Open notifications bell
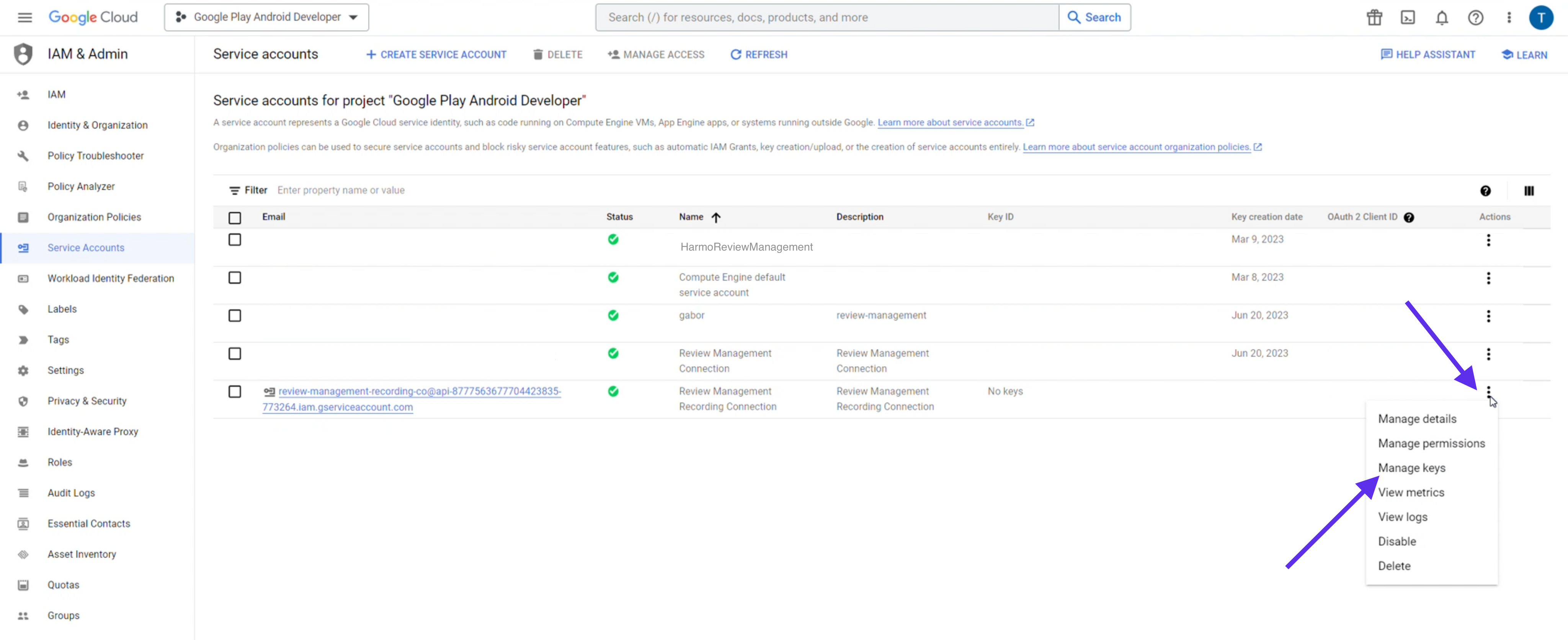 tap(1441, 18)
